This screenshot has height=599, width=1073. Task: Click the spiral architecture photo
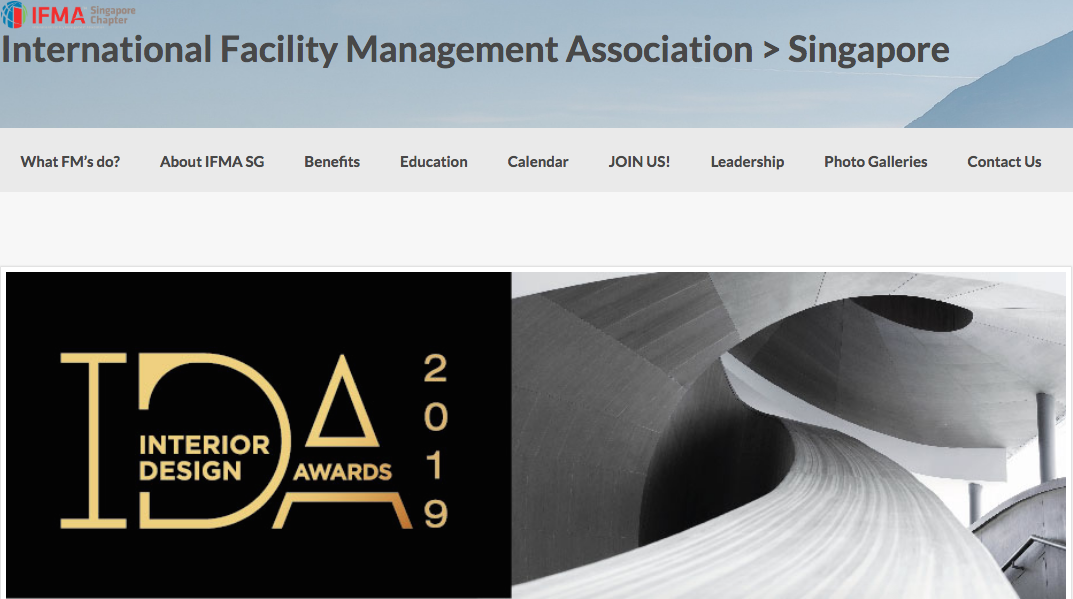tap(788, 435)
